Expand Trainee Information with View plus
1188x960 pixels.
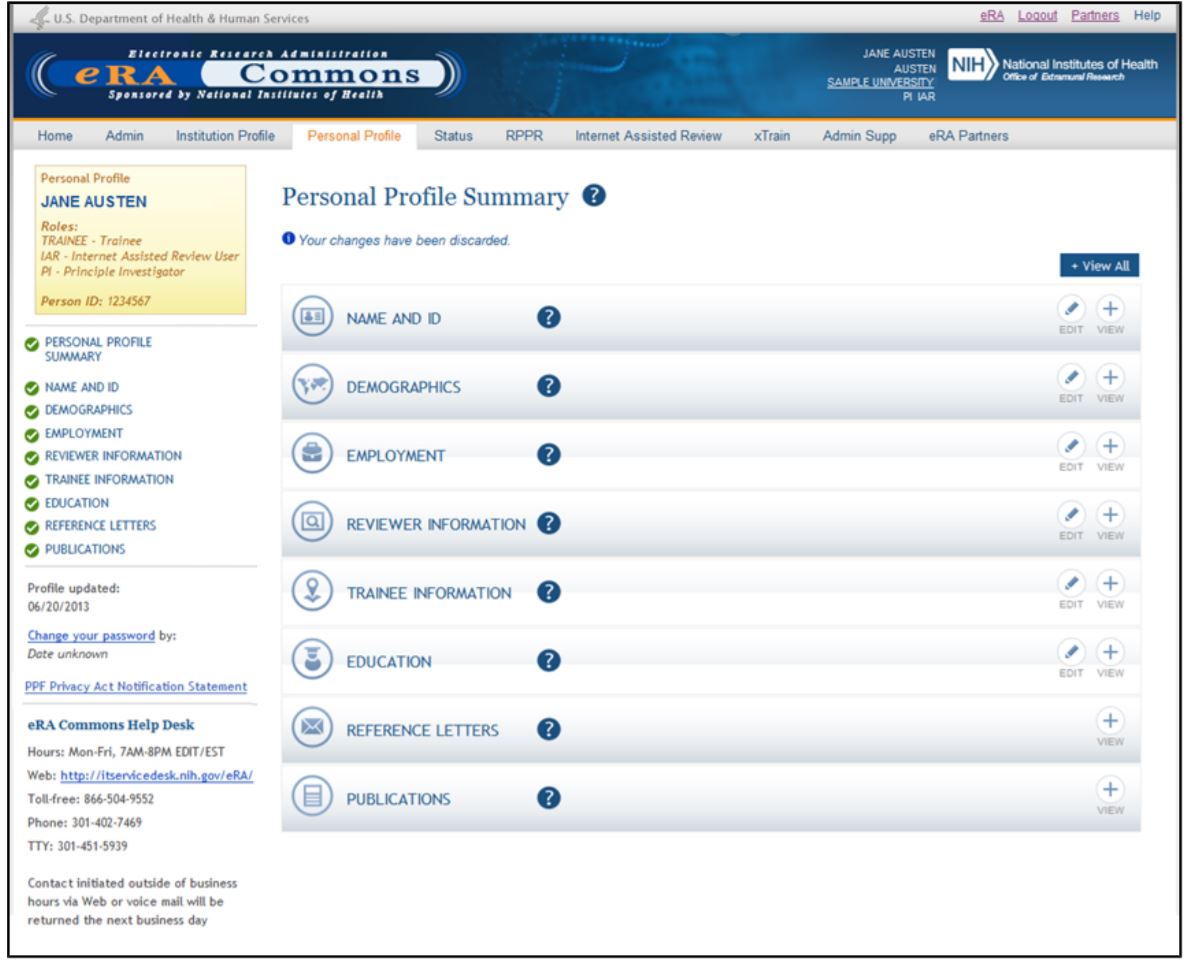pos(1110,583)
